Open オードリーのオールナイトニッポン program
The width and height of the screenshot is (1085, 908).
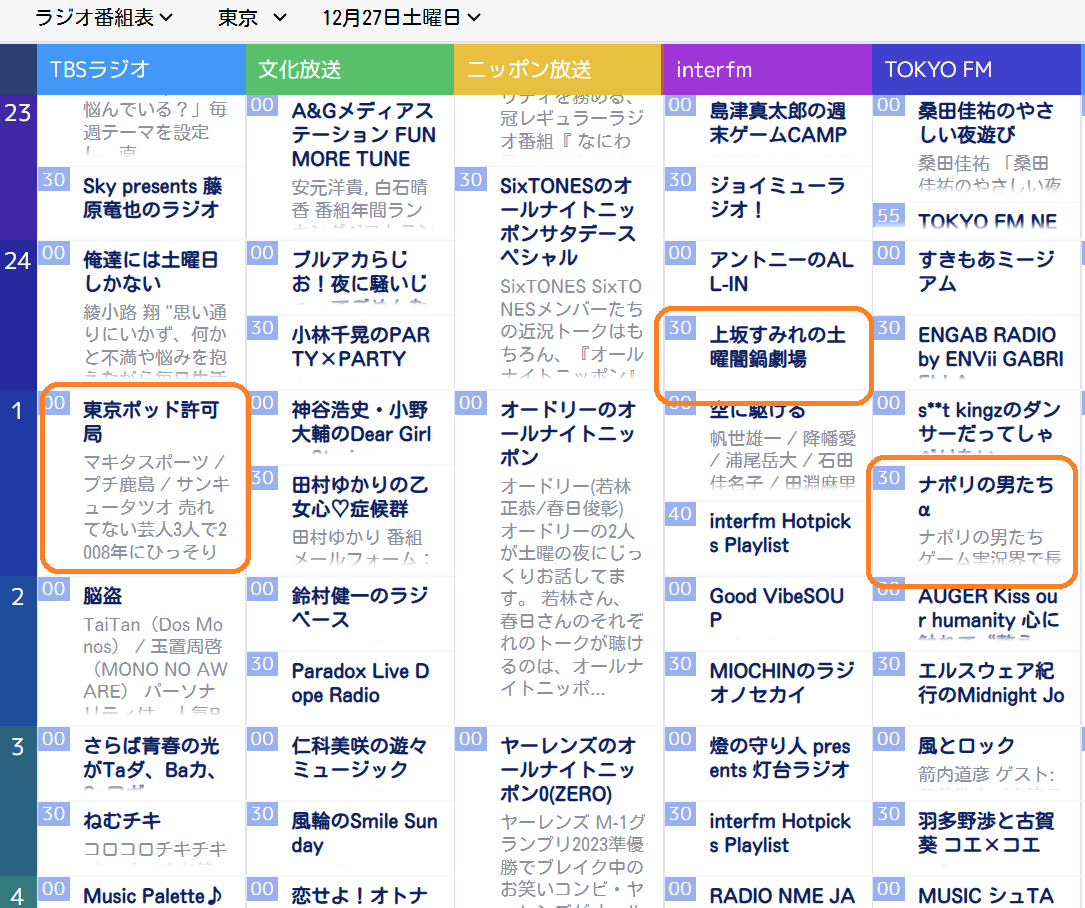[567, 434]
